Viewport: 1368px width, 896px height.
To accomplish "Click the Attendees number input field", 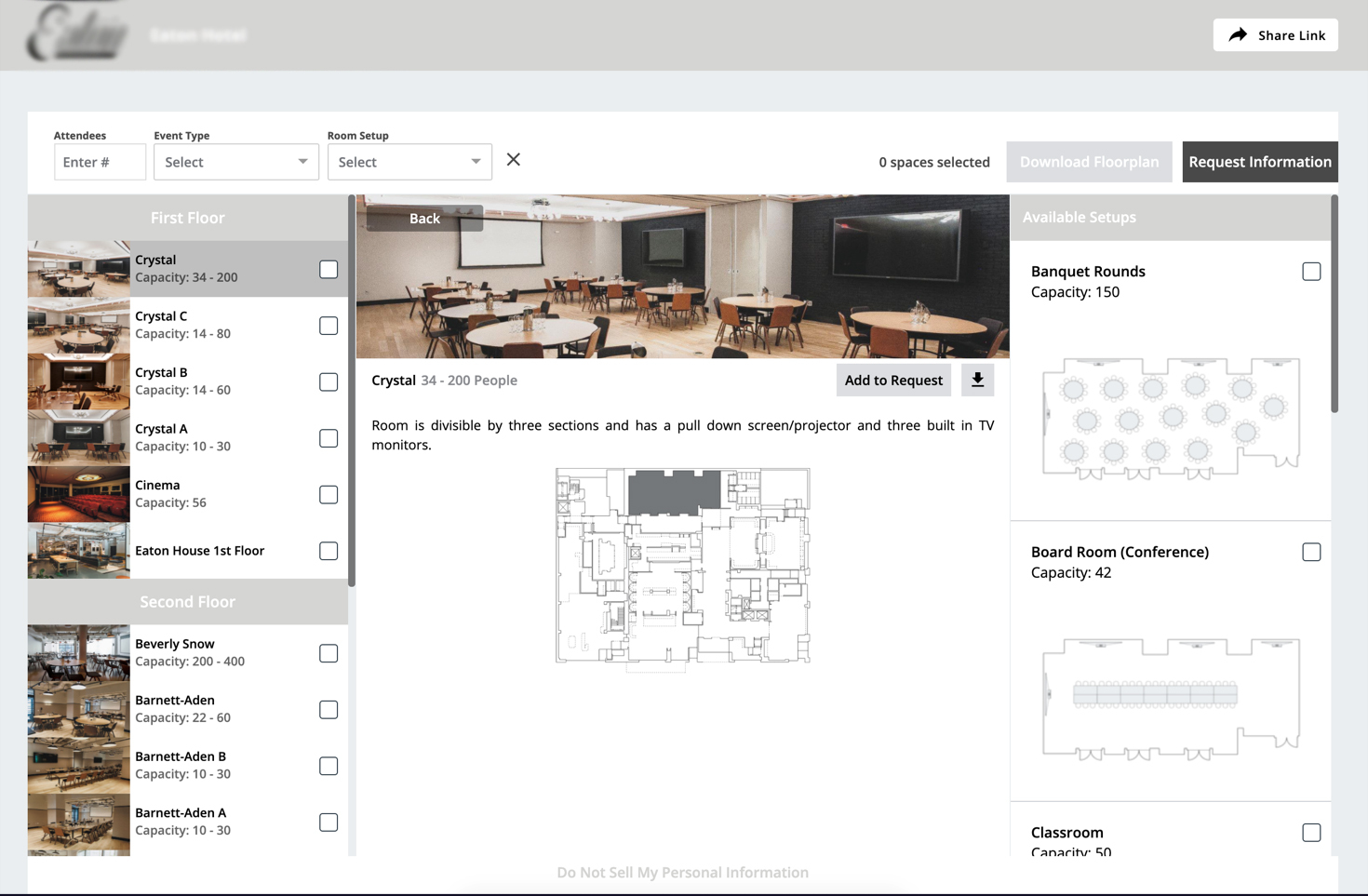I will pyautogui.click(x=100, y=162).
